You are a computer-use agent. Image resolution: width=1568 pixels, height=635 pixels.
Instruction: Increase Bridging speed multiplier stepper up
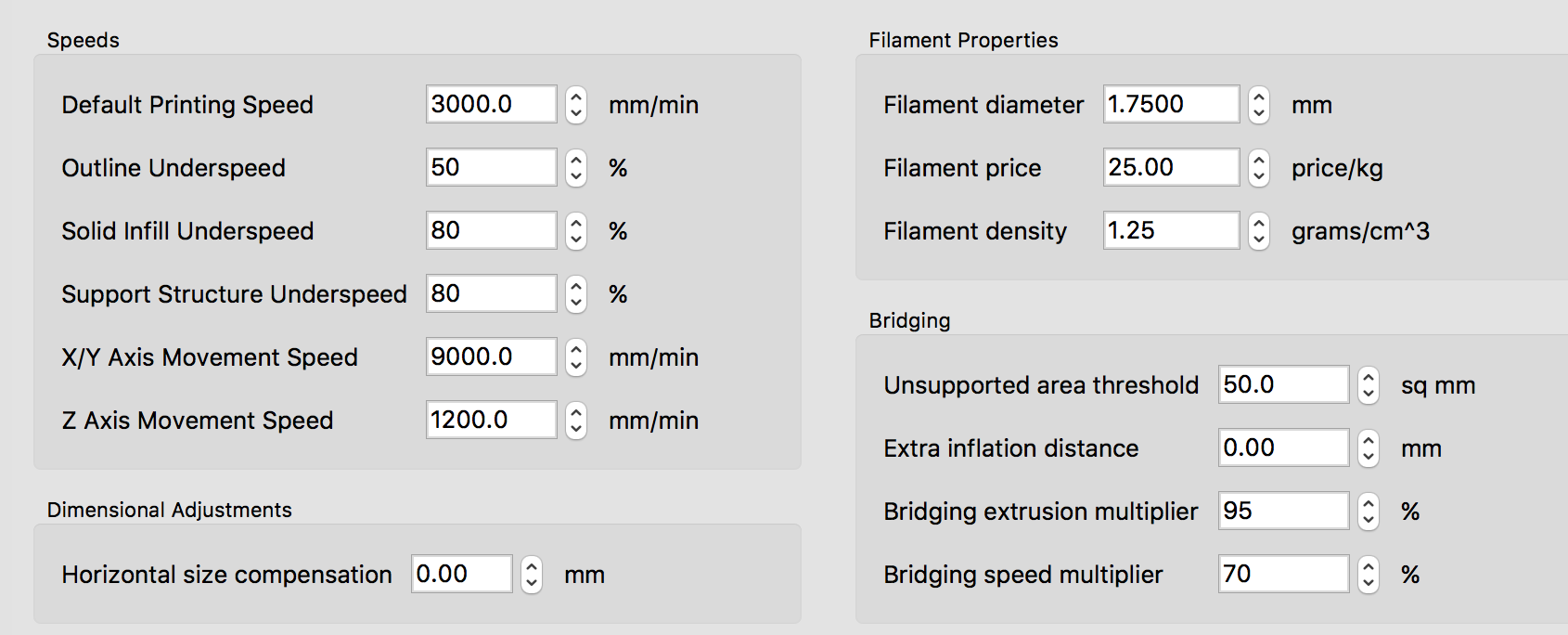(1369, 565)
